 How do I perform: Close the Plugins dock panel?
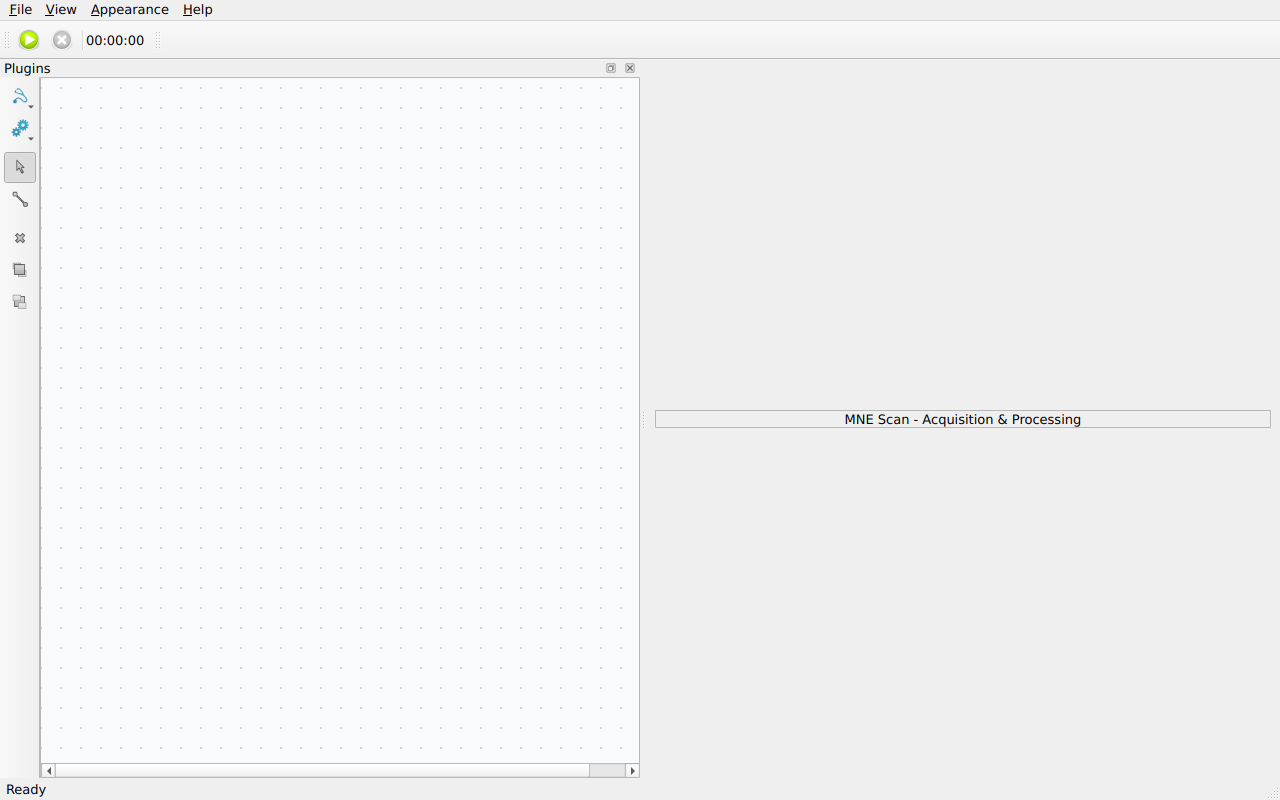coord(630,68)
